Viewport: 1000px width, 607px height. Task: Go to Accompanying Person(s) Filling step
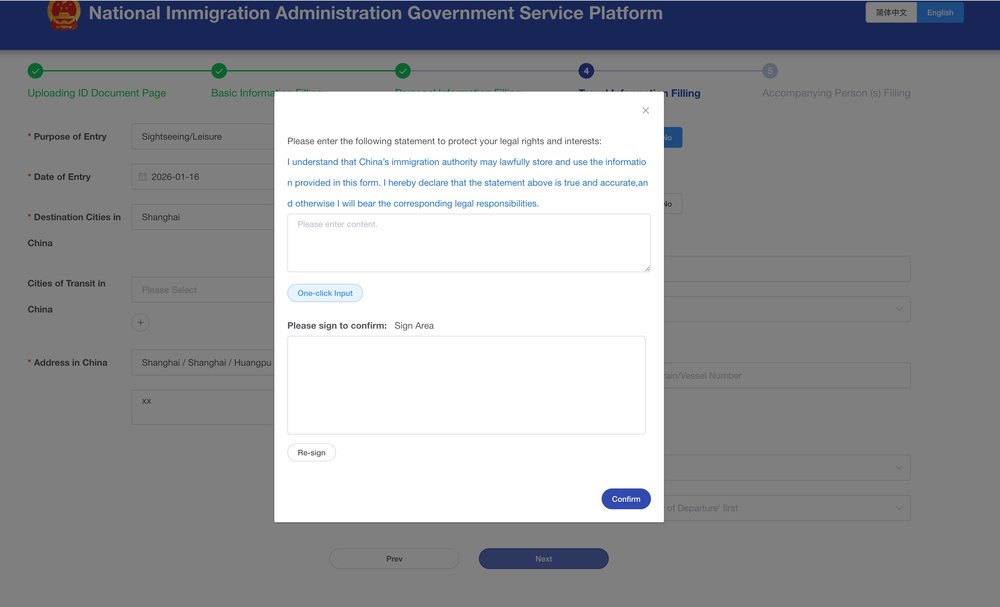836,93
